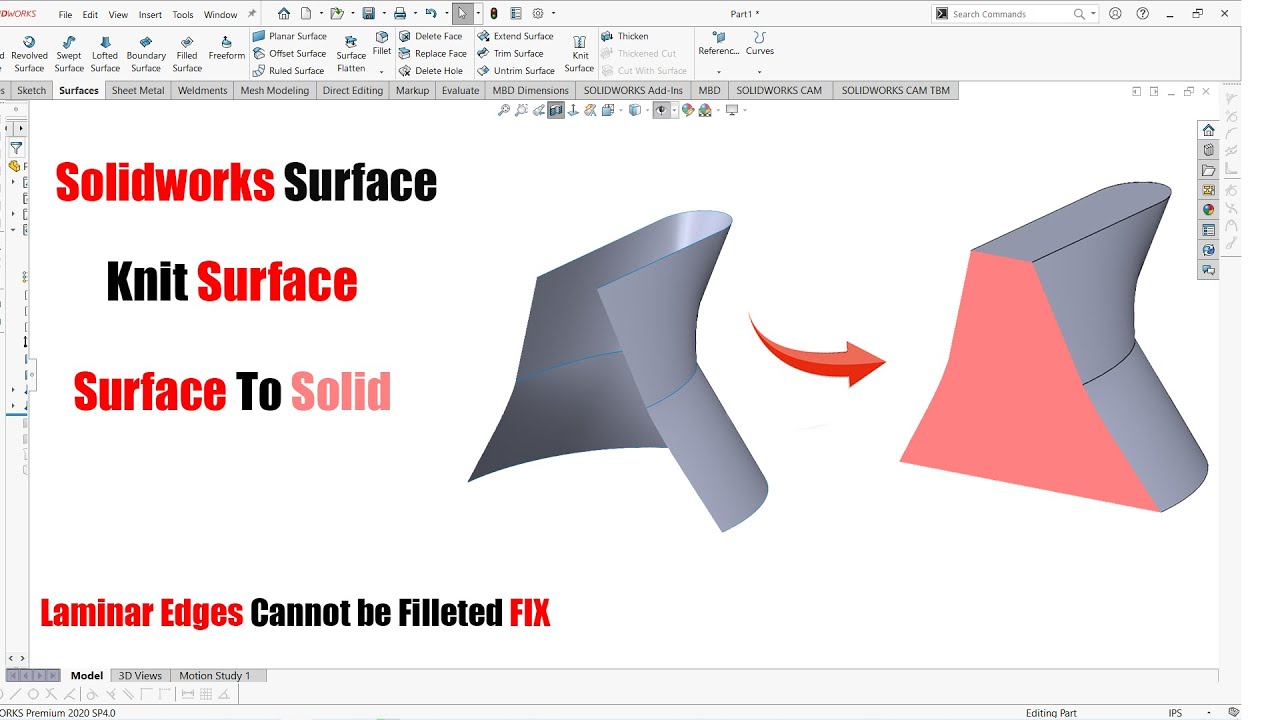Choose the Trim Surface tool
This screenshot has width=1280, height=720.
(x=511, y=53)
